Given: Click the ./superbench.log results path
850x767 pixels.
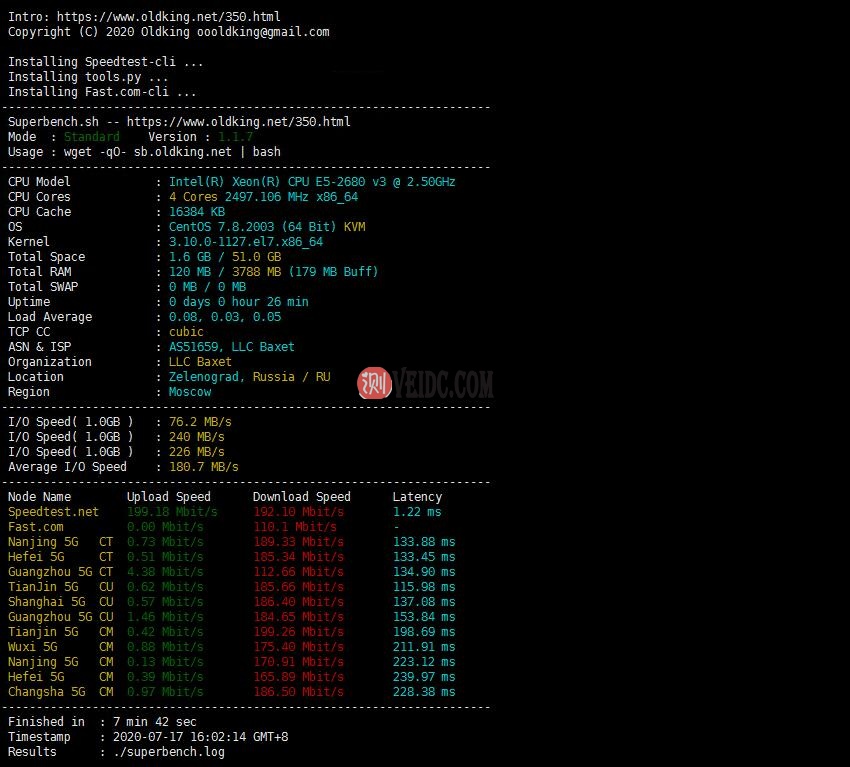Looking at the screenshot, I should pyautogui.click(x=162, y=752).
